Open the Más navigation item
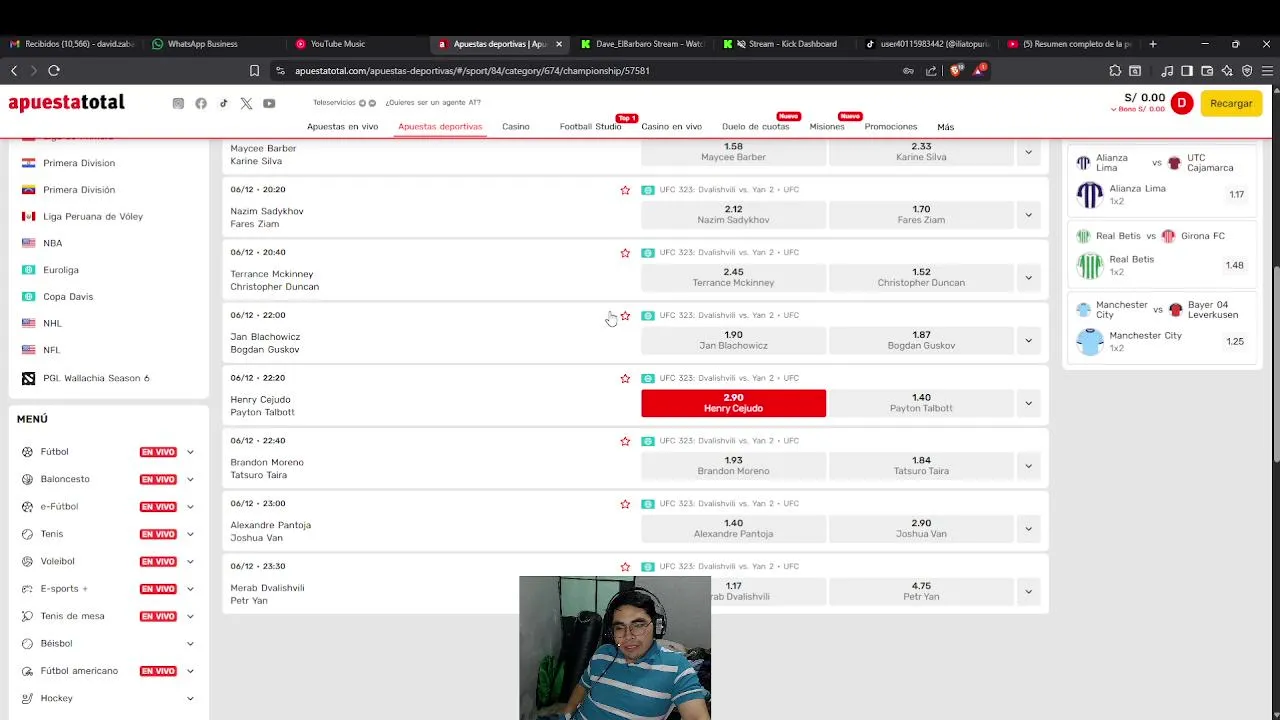This screenshot has width=1280, height=720. [x=945, y=127]
